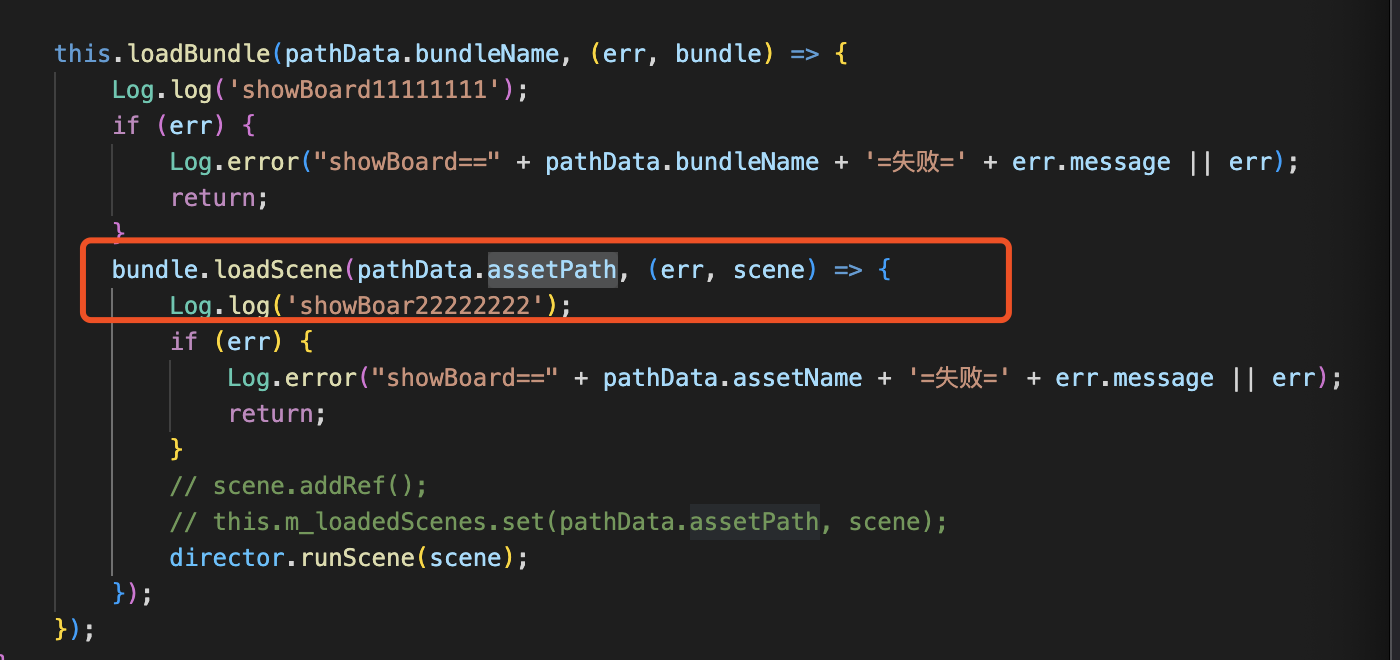The image size is (1400, 660).
Task: Click the final closing }); line
Action: [x=75, y=630]
